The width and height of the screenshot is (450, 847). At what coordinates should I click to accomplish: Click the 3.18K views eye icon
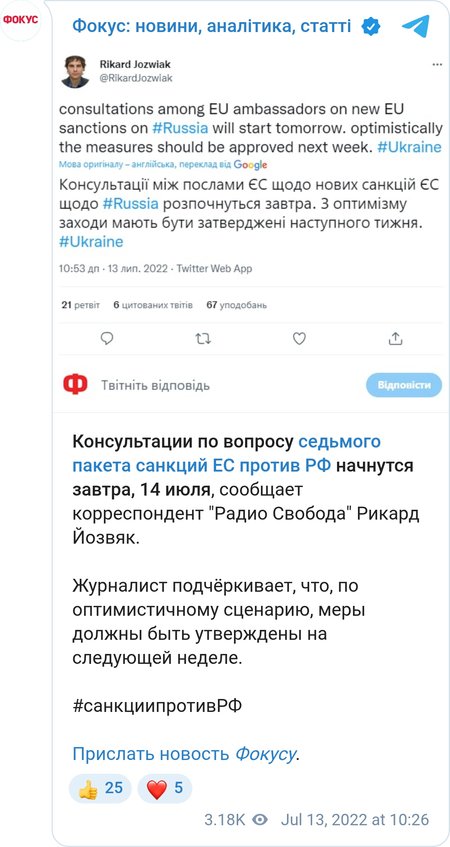pos(260,820)
